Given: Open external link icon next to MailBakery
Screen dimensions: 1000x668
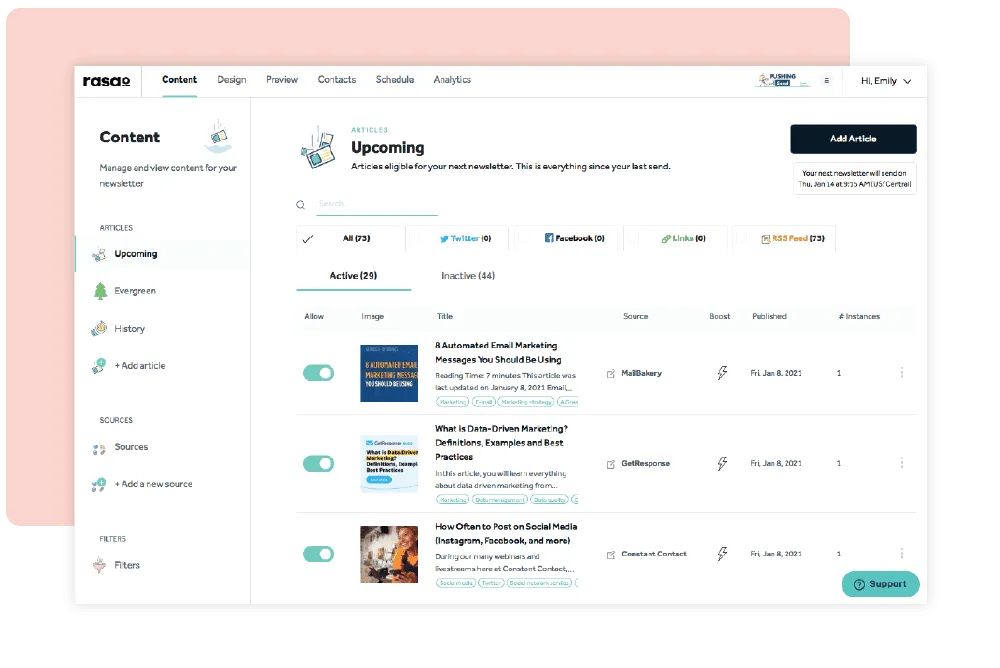Looking at the screenshot, I should 611,373.
